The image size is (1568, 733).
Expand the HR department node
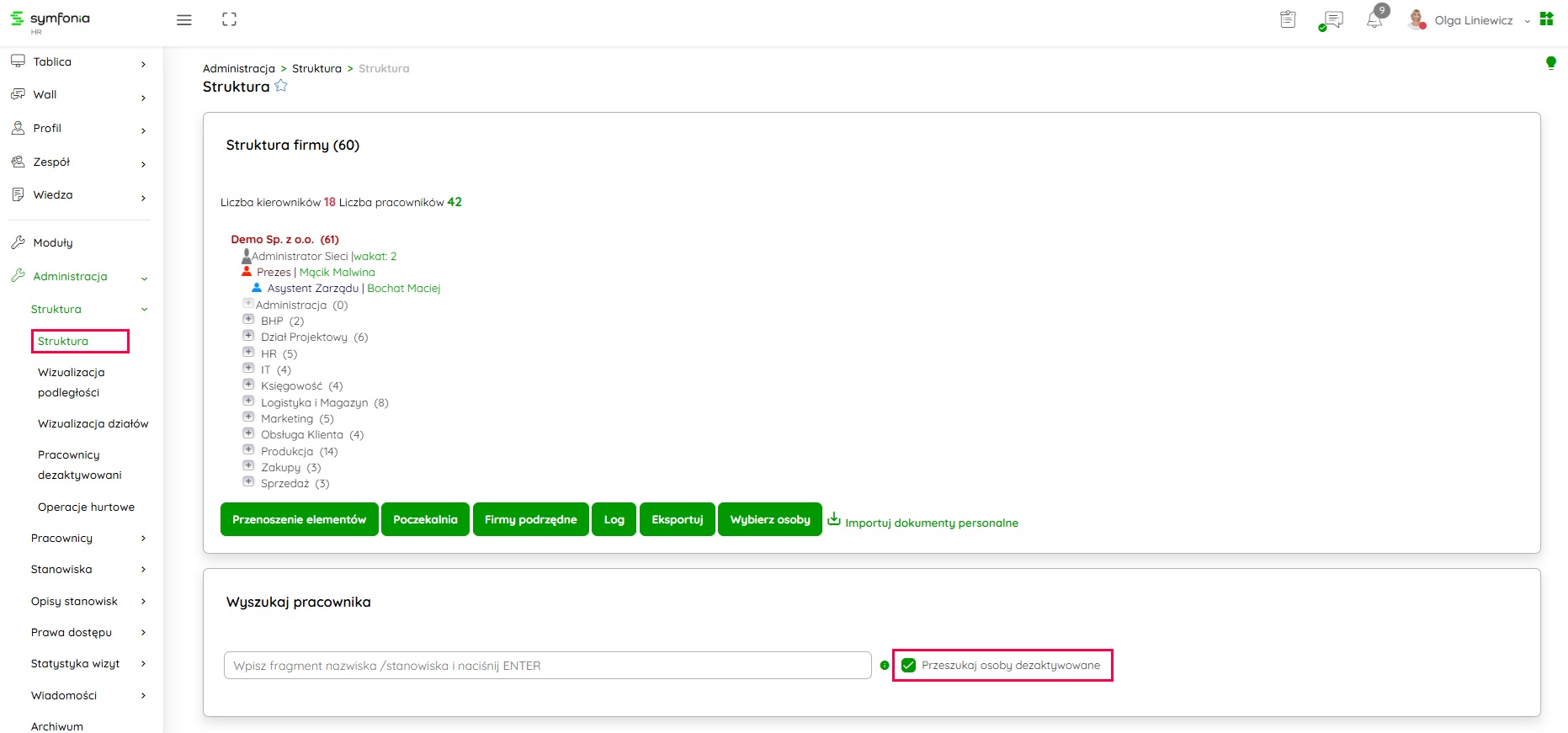[248, 352]
